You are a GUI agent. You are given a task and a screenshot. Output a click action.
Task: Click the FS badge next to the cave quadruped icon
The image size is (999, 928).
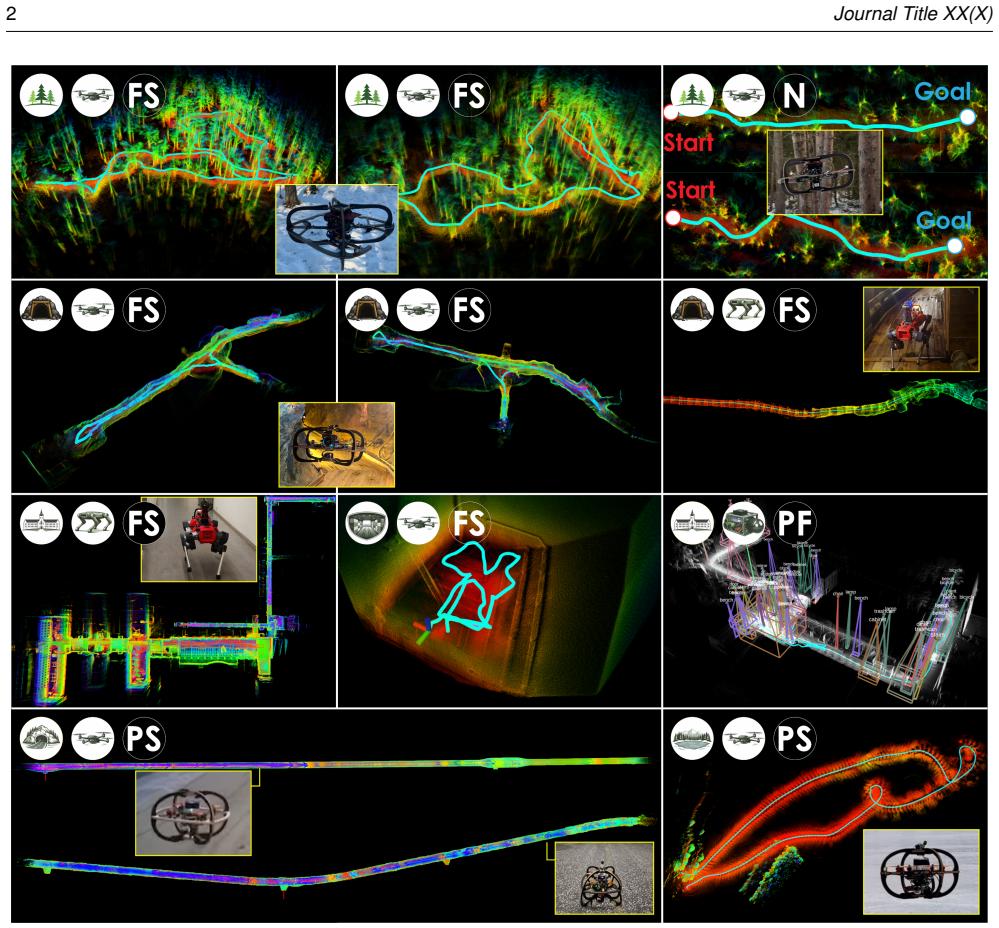coord(794,310)
